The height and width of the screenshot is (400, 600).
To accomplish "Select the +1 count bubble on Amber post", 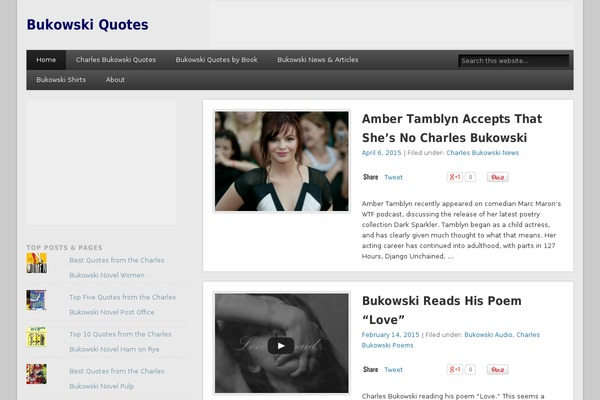I will pyautogui.click(x=470, y=177).
